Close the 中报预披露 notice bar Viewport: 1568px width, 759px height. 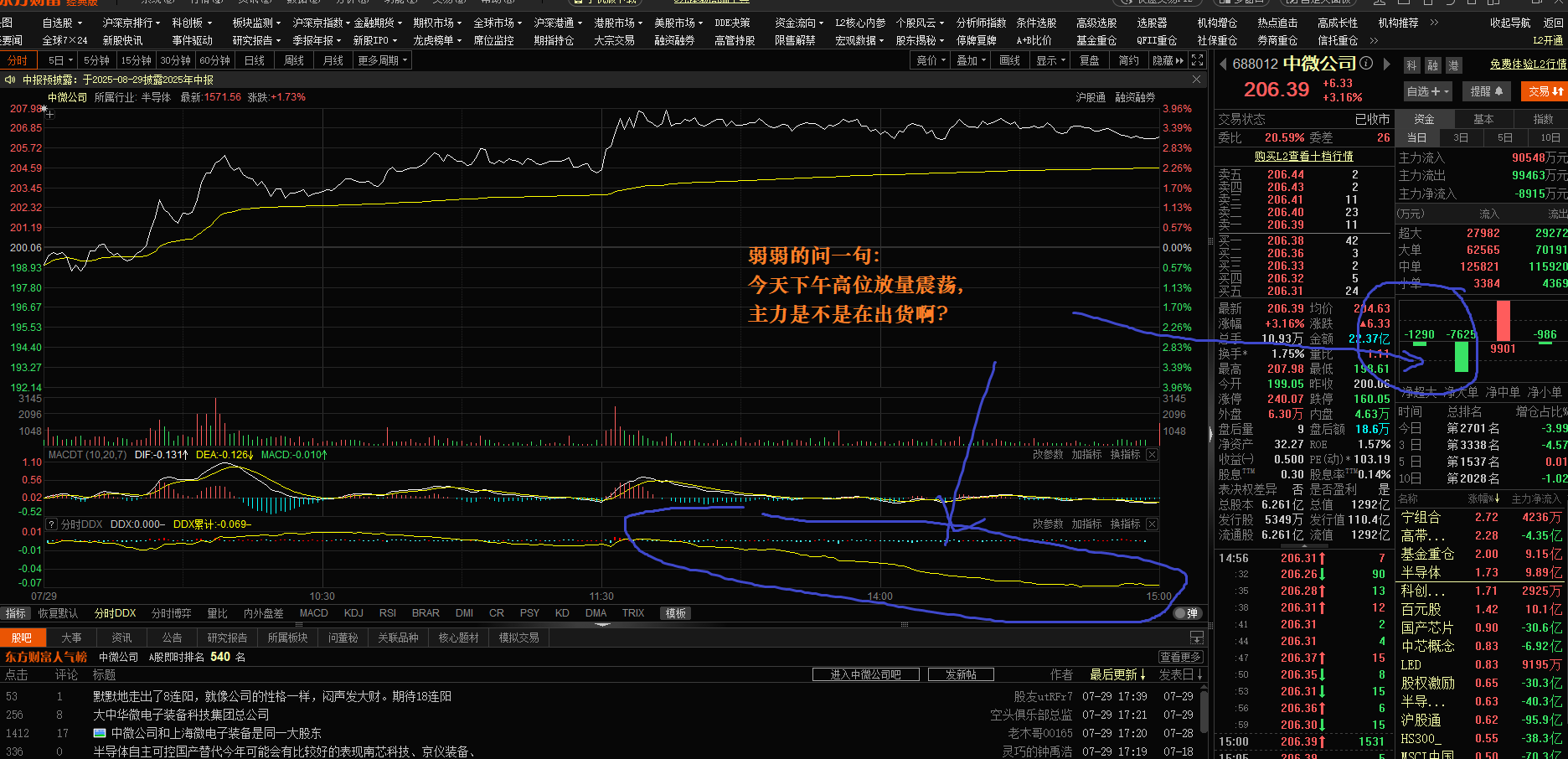1197,80
